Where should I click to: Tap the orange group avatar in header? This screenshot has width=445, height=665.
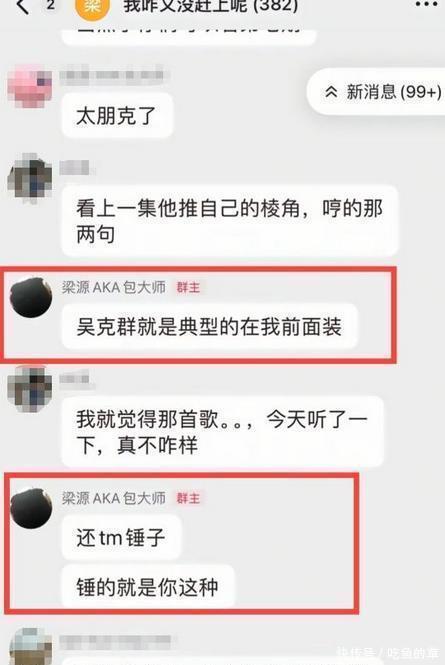pos(92,7)
